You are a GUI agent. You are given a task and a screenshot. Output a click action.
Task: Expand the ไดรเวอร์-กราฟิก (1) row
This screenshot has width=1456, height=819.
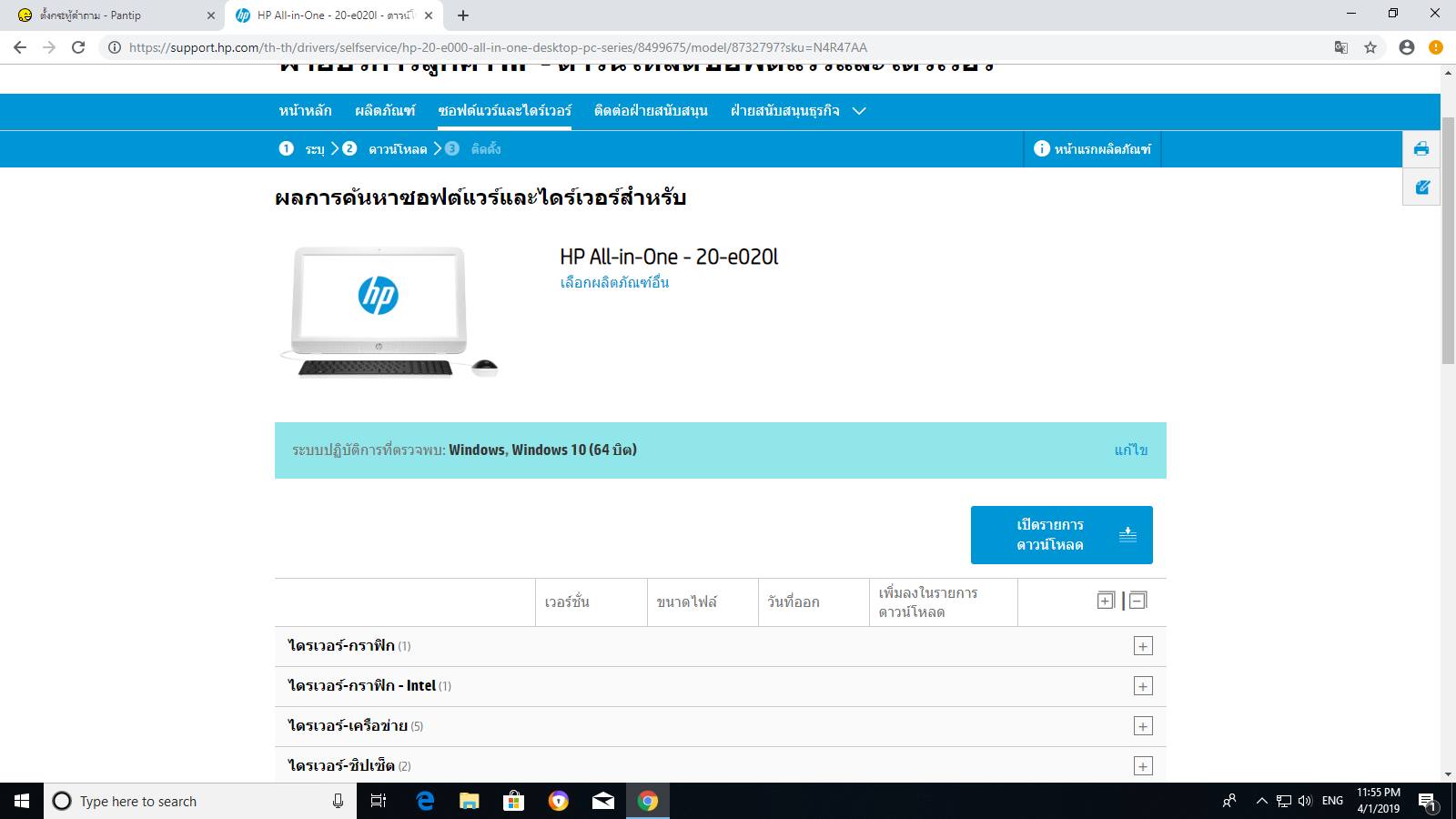pos(721,646)
